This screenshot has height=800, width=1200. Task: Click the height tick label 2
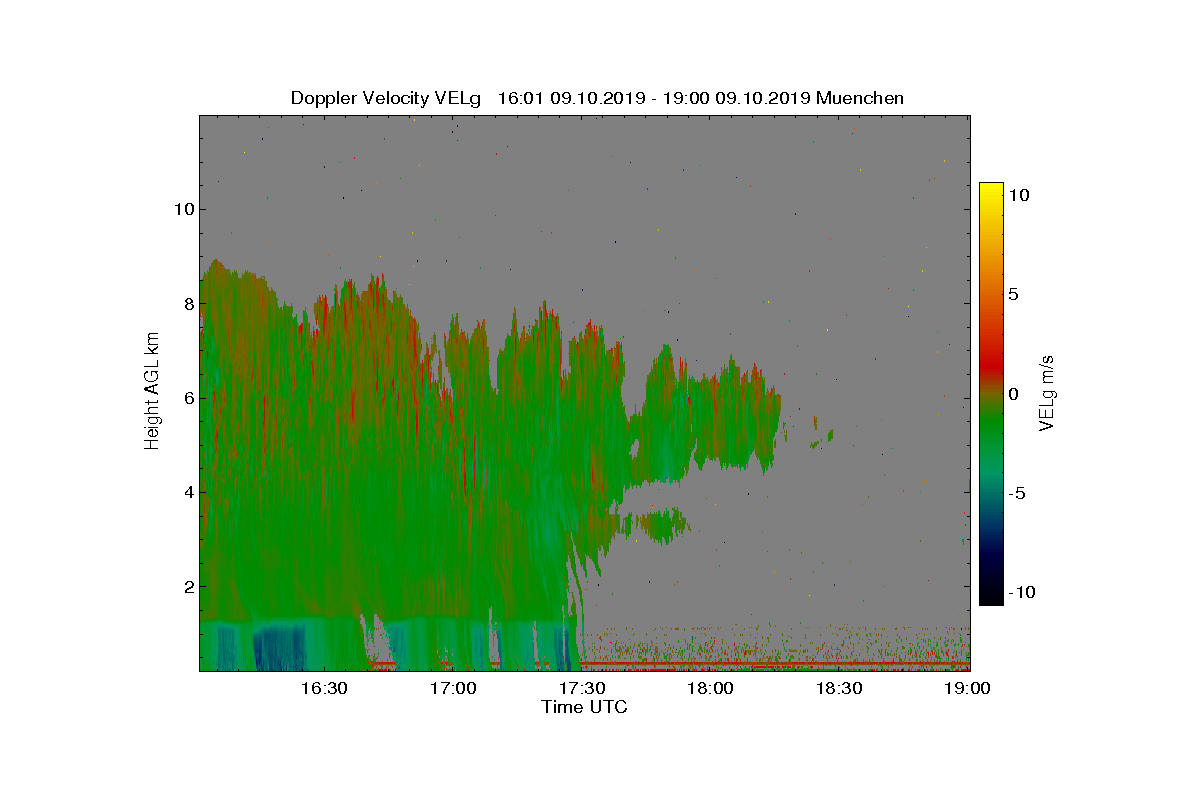click(x=187, y=586)
